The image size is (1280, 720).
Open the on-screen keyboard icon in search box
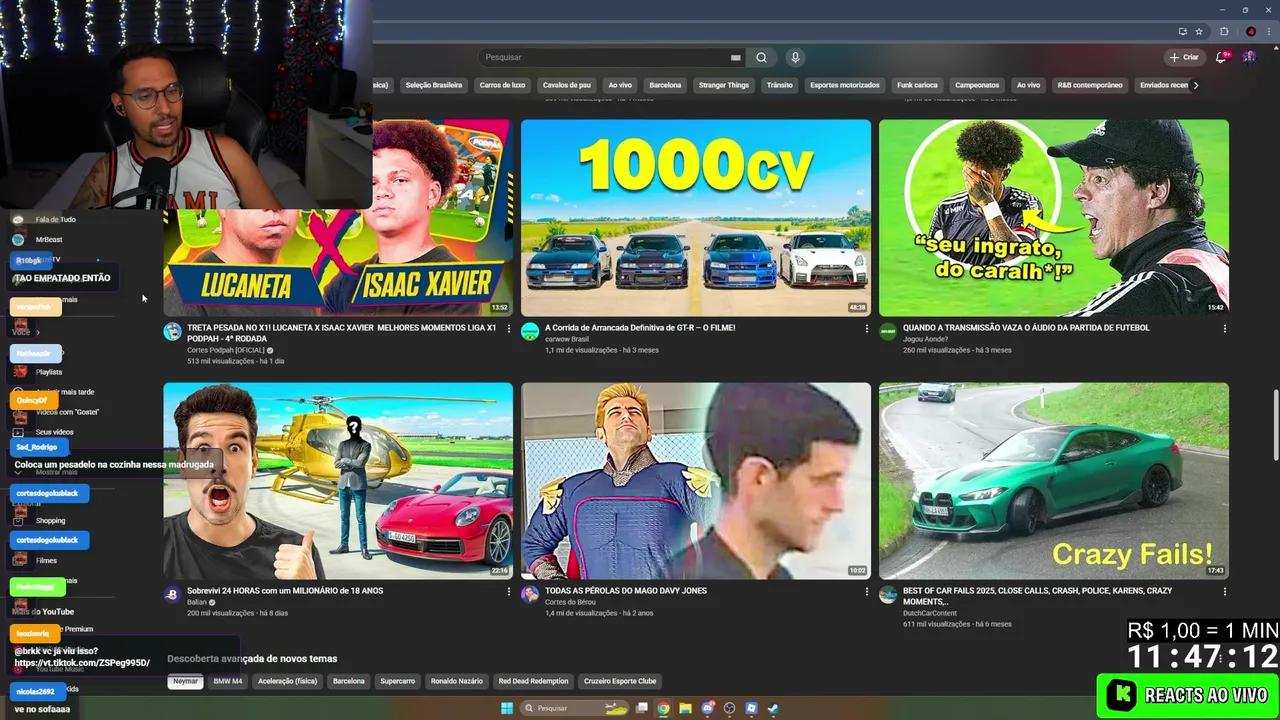pyautogui.click(x=736, y=57)
